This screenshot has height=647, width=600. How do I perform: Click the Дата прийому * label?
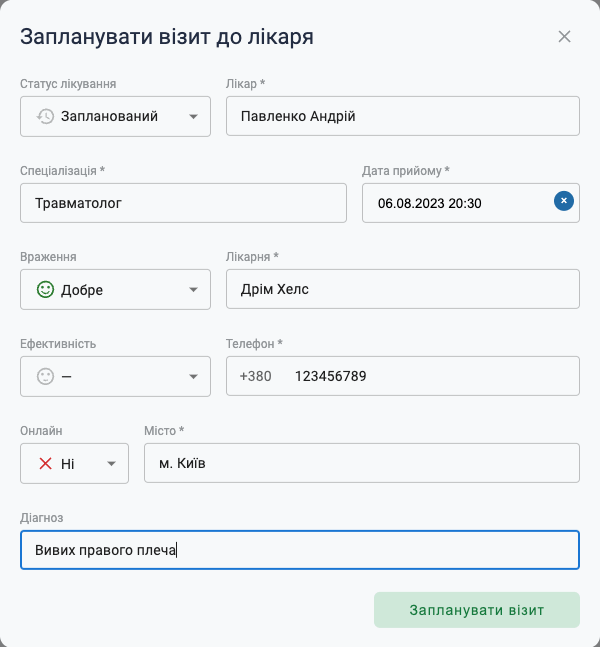(x=406, y=170)
